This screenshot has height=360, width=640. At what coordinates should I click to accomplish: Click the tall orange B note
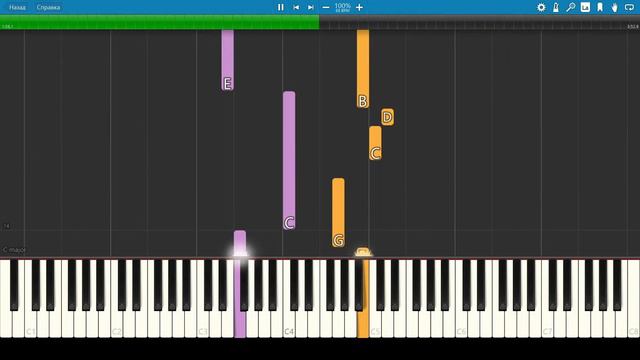coord(363,69)
